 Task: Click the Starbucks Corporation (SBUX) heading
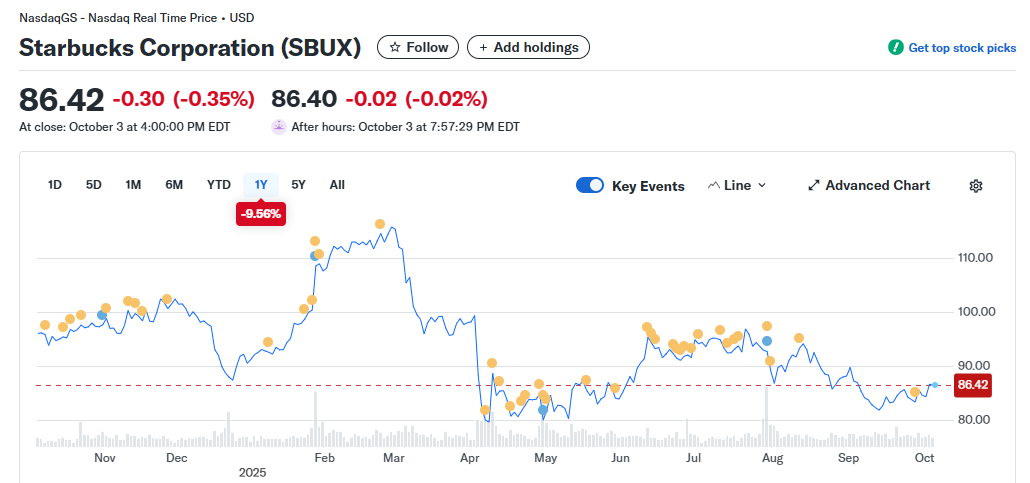click(190, 48)
